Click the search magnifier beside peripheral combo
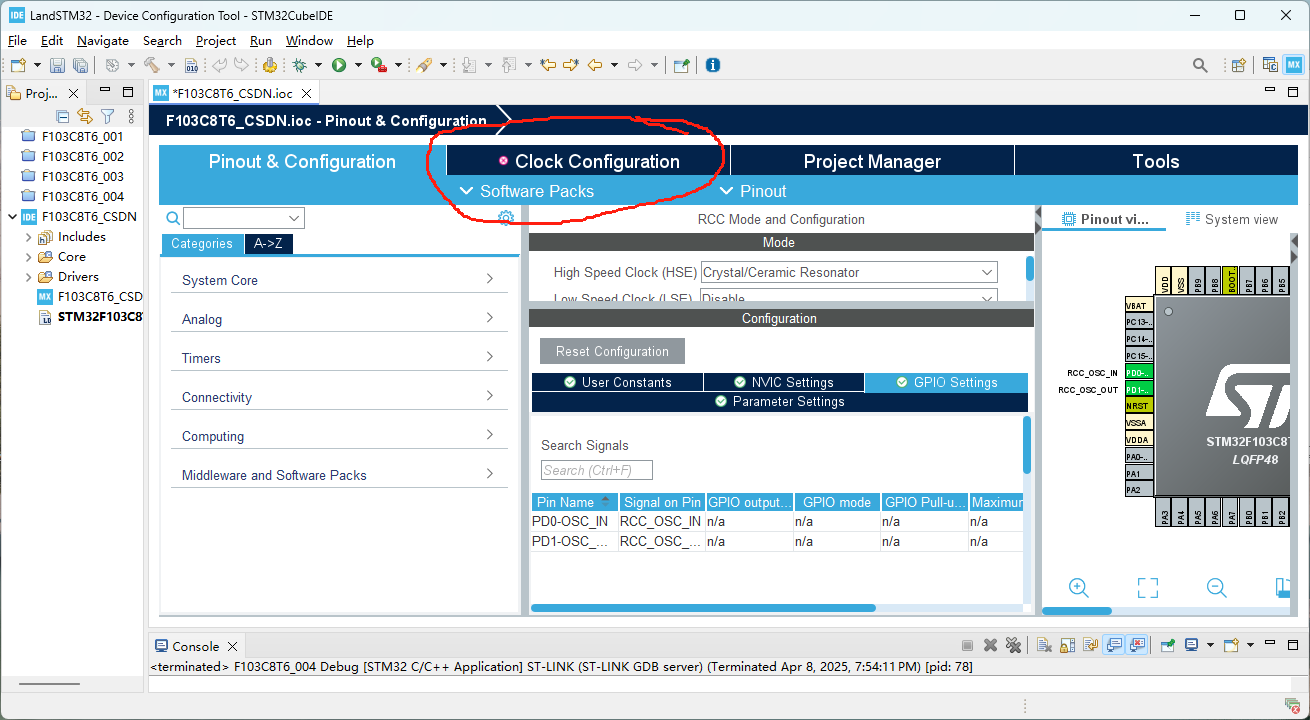Screen dimensions: 1310x720 tap(172, 218)
